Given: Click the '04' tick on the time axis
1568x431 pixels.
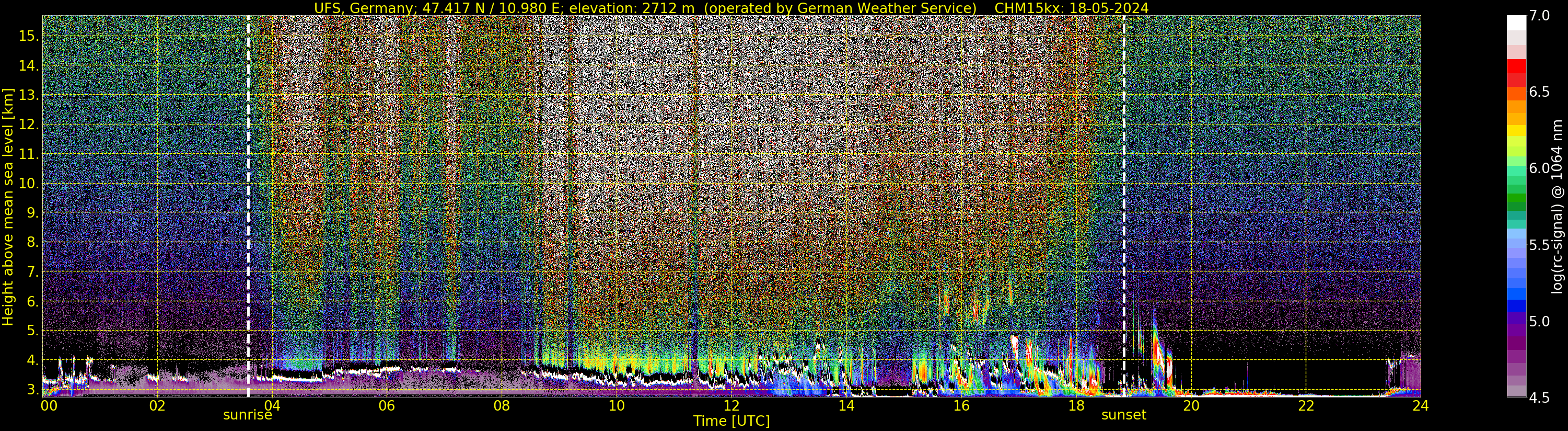Looking at the screenshot, I should pyautogui.click(x=272, y=405).
